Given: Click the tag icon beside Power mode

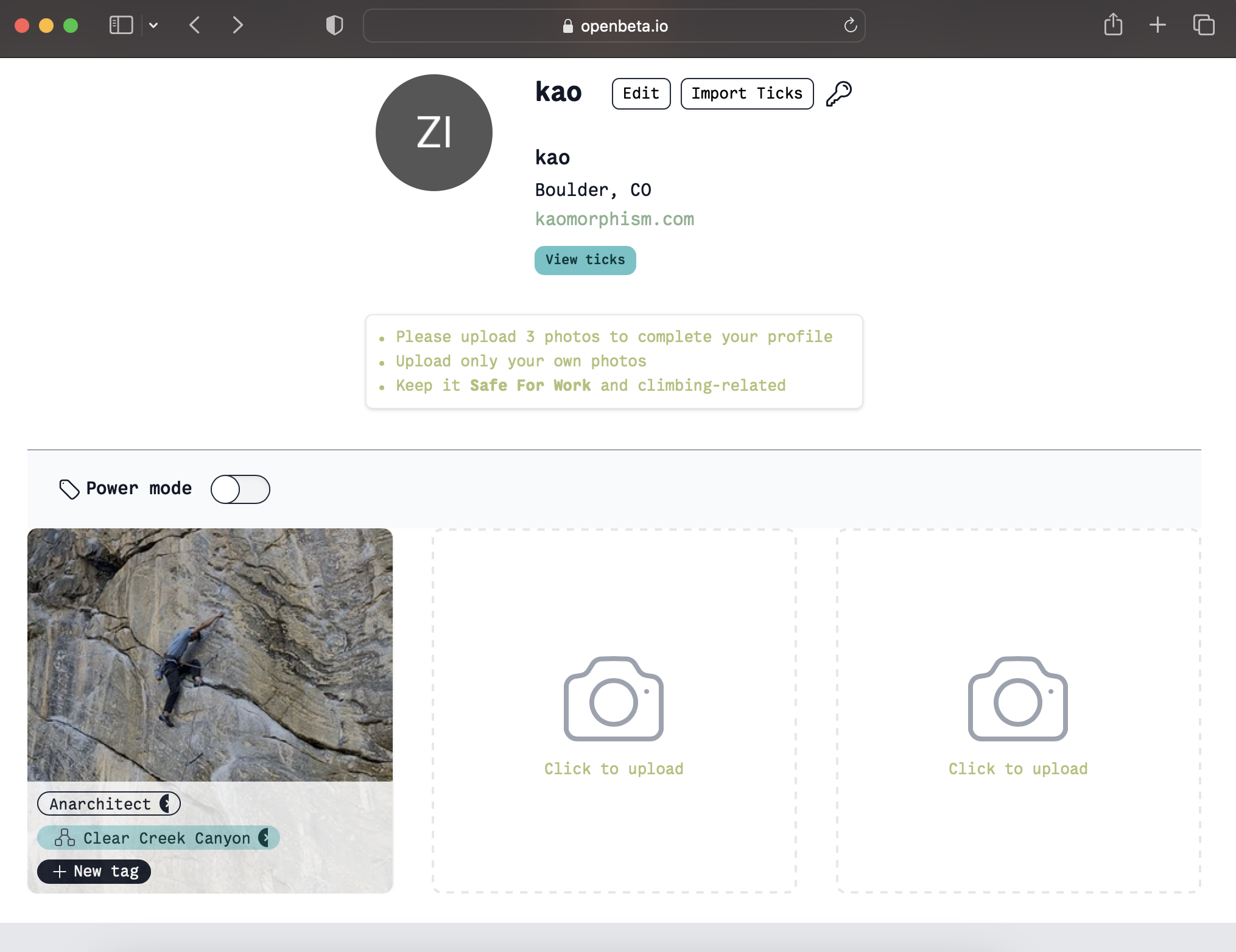Looking at the screenshot, I should pos(69,489).
